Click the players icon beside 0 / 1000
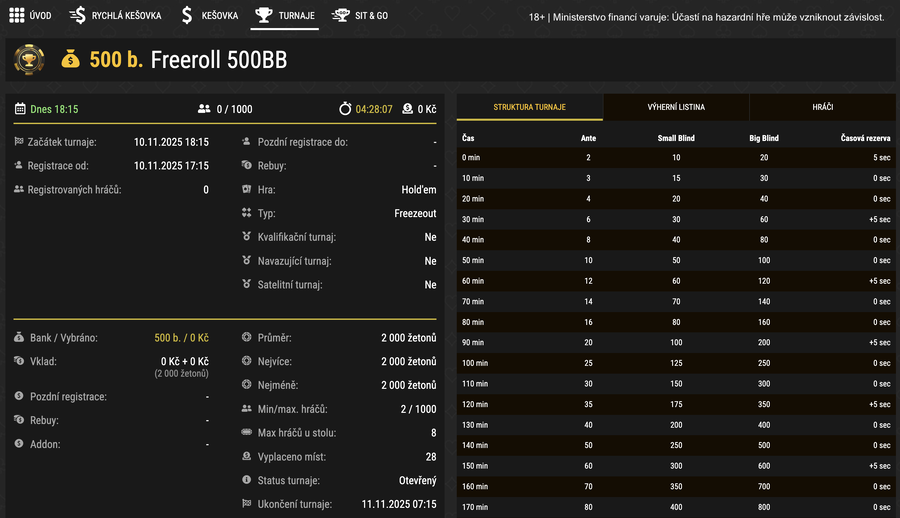The height and width of the screenshot is (518, 900). pyautogui.click(x=204, y=109)
